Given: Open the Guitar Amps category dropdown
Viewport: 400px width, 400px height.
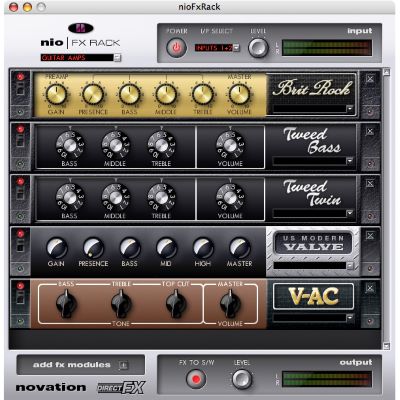Looking at the screenshot, I should (x=81, y=58).
